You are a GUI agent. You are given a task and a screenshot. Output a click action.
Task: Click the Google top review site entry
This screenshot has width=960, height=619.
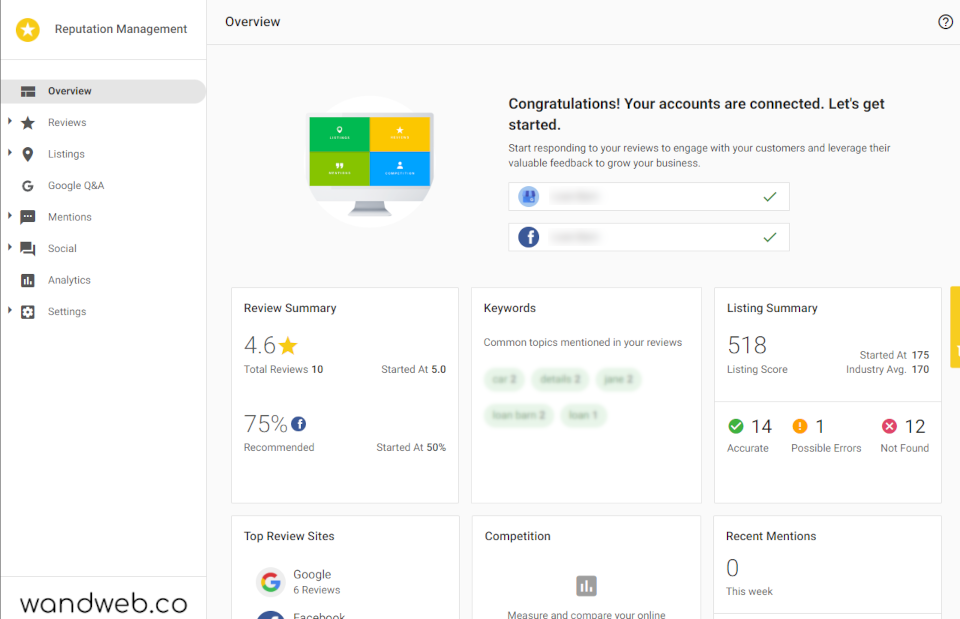(311, 581)
